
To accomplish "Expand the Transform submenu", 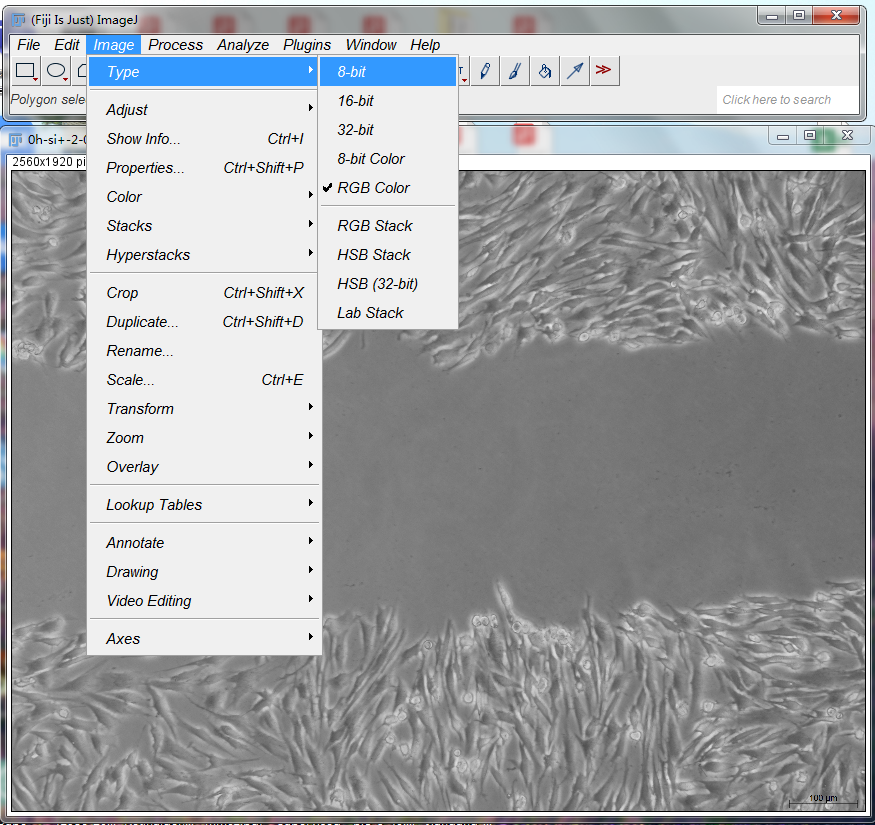I will point(204,409).
